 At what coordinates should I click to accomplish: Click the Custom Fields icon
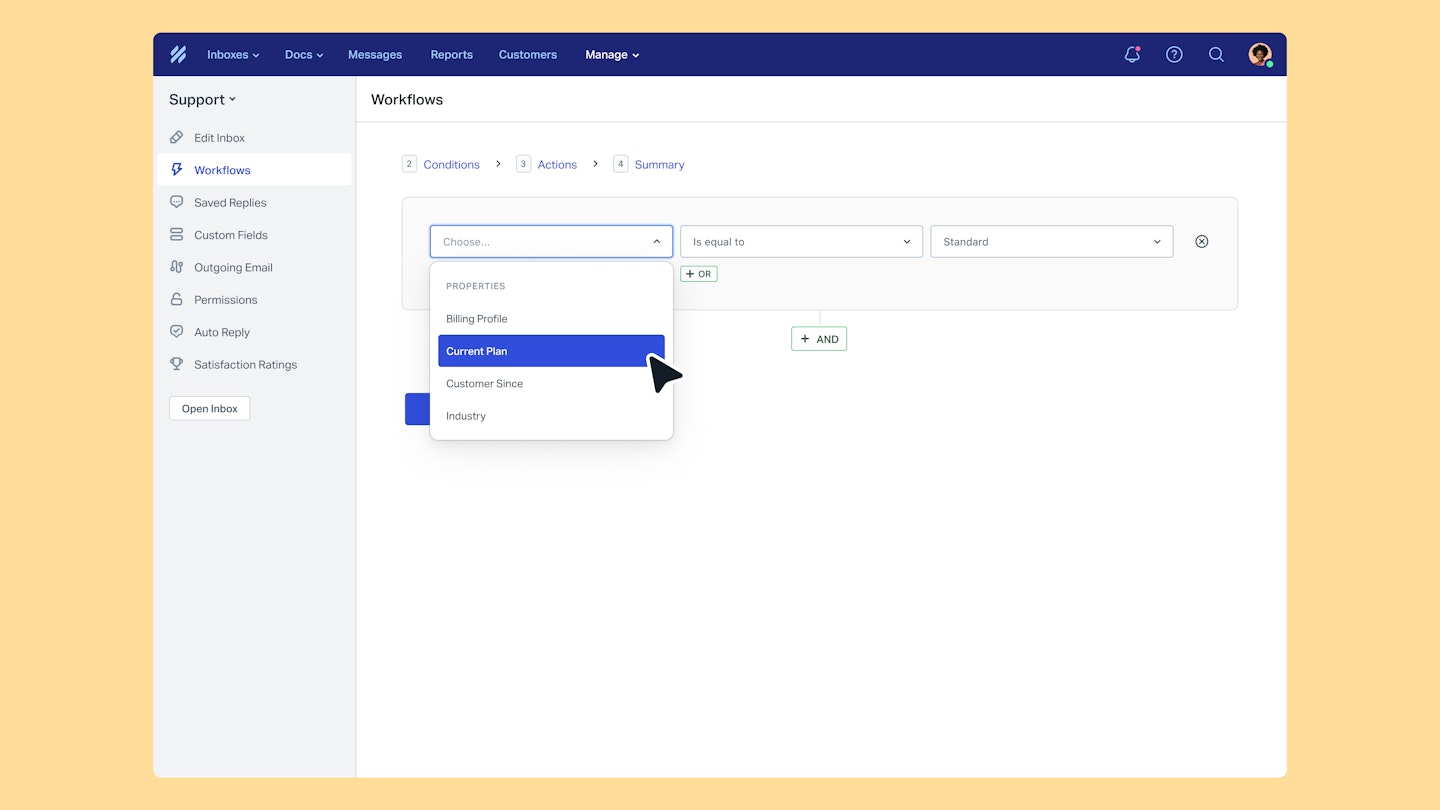tap(176, 235)
